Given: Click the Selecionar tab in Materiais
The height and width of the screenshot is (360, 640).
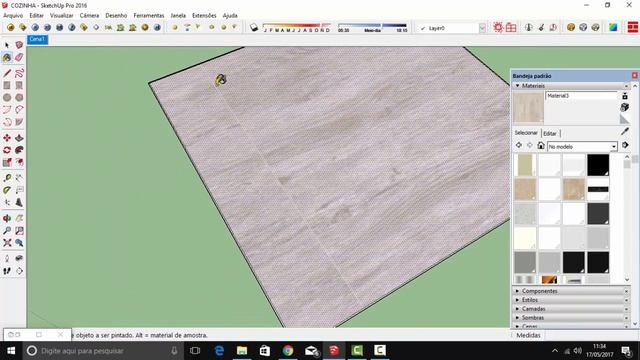Looking at the screenshot, I should (x=526, y=133).
